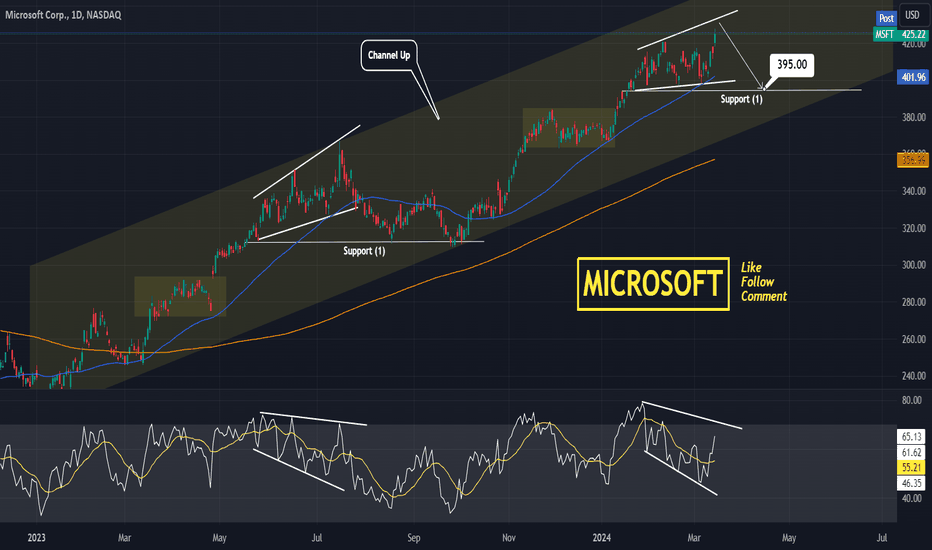Viewport: 932px width, 550px height.
Task: Select the 395.00 target callout
Action: tap(792, 65)
